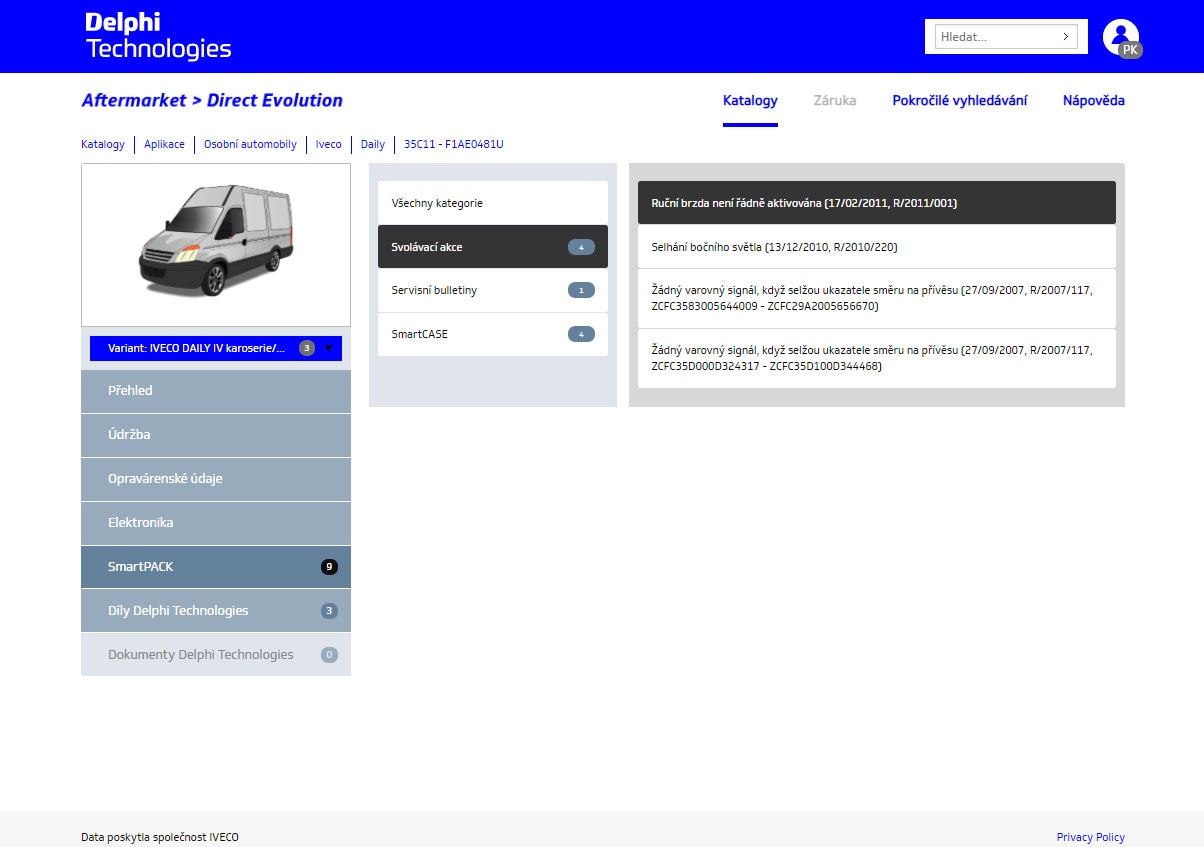Open Opravárenské údaje section

coord(216,479)
